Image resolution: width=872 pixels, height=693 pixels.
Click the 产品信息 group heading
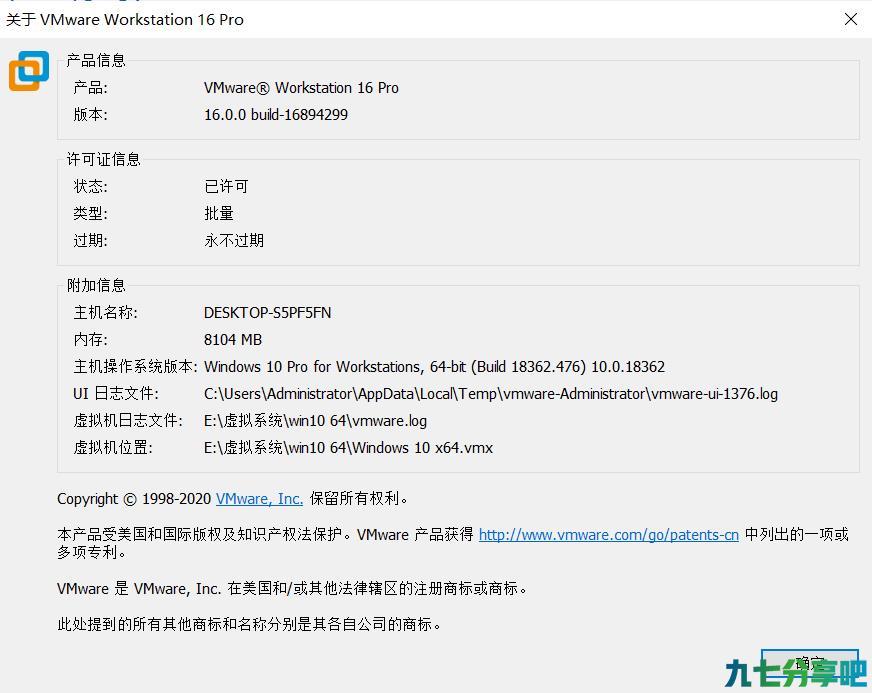[x=96, y=60]
